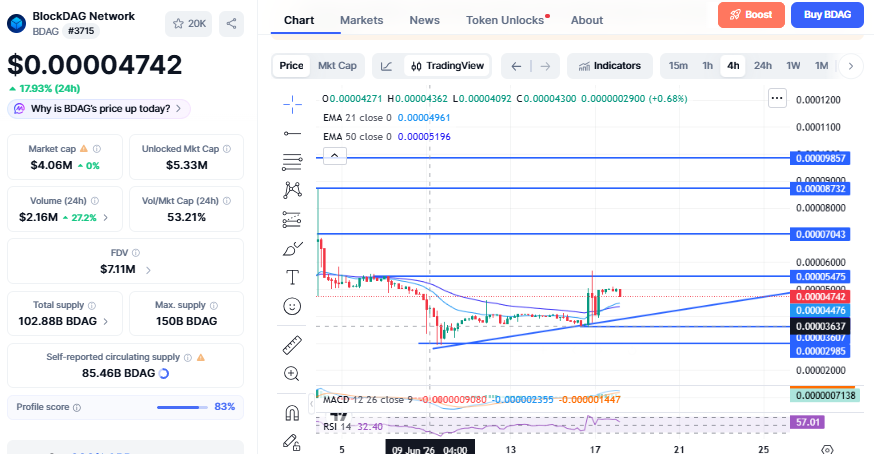The height and width of the screenshot is (454, 874).
Task: Switch chart to Mkt Cap view
Action: pyautogui.click(x=337, y=66)
